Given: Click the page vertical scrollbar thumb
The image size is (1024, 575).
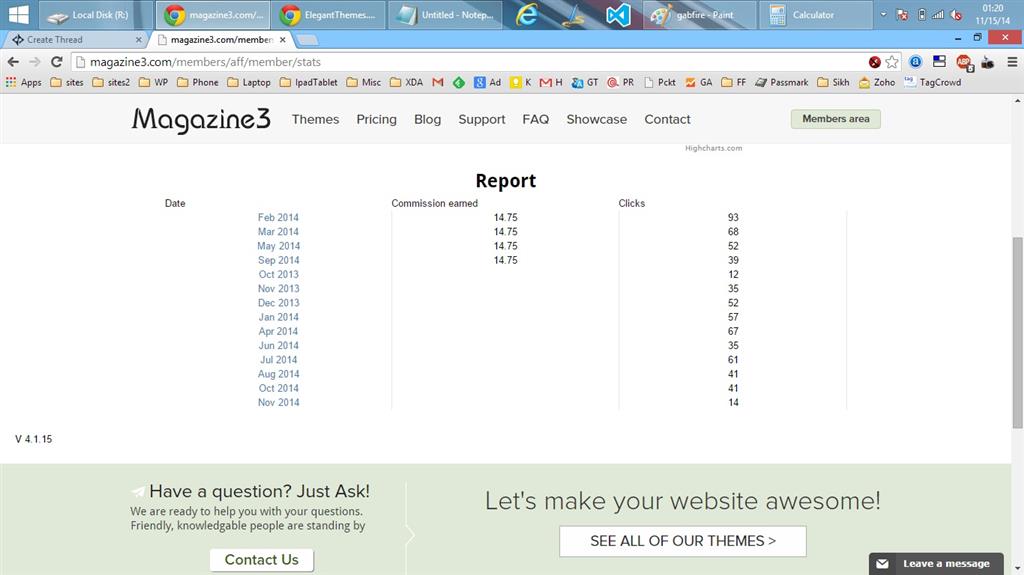Looking at the screenshot, I should tap(1018, 333).
